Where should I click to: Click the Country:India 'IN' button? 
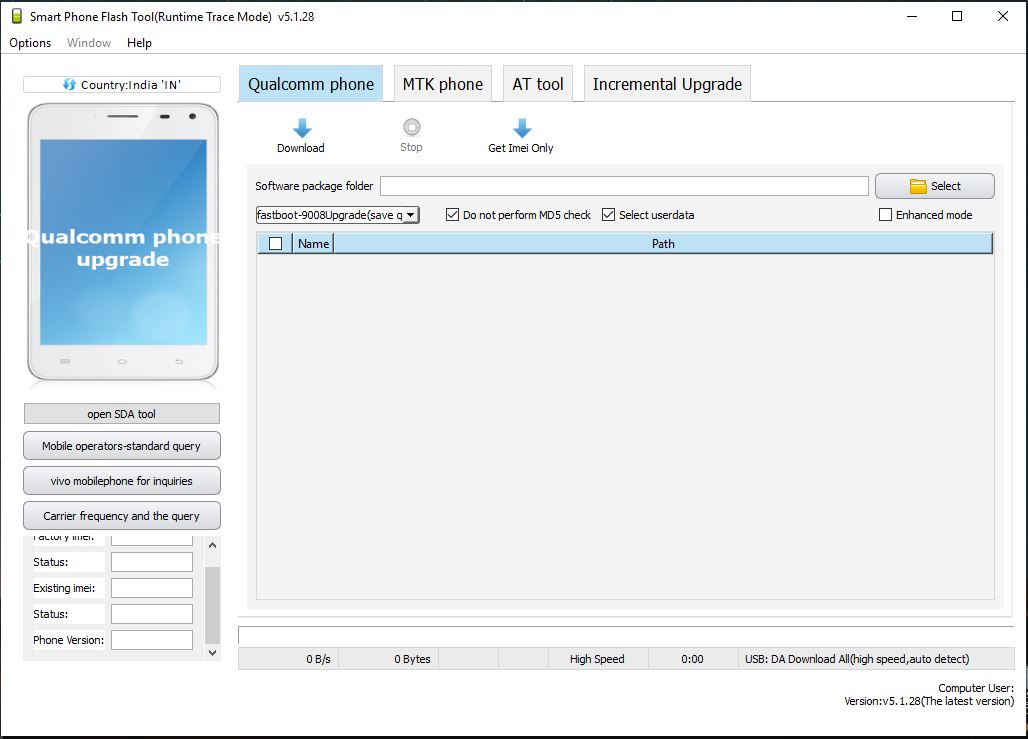122,85
